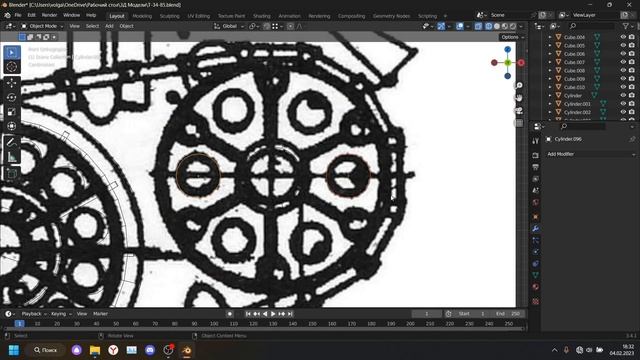Screen dimensions: 640x360
Task: Select the Annotate tool
Action: click(12, 142)
